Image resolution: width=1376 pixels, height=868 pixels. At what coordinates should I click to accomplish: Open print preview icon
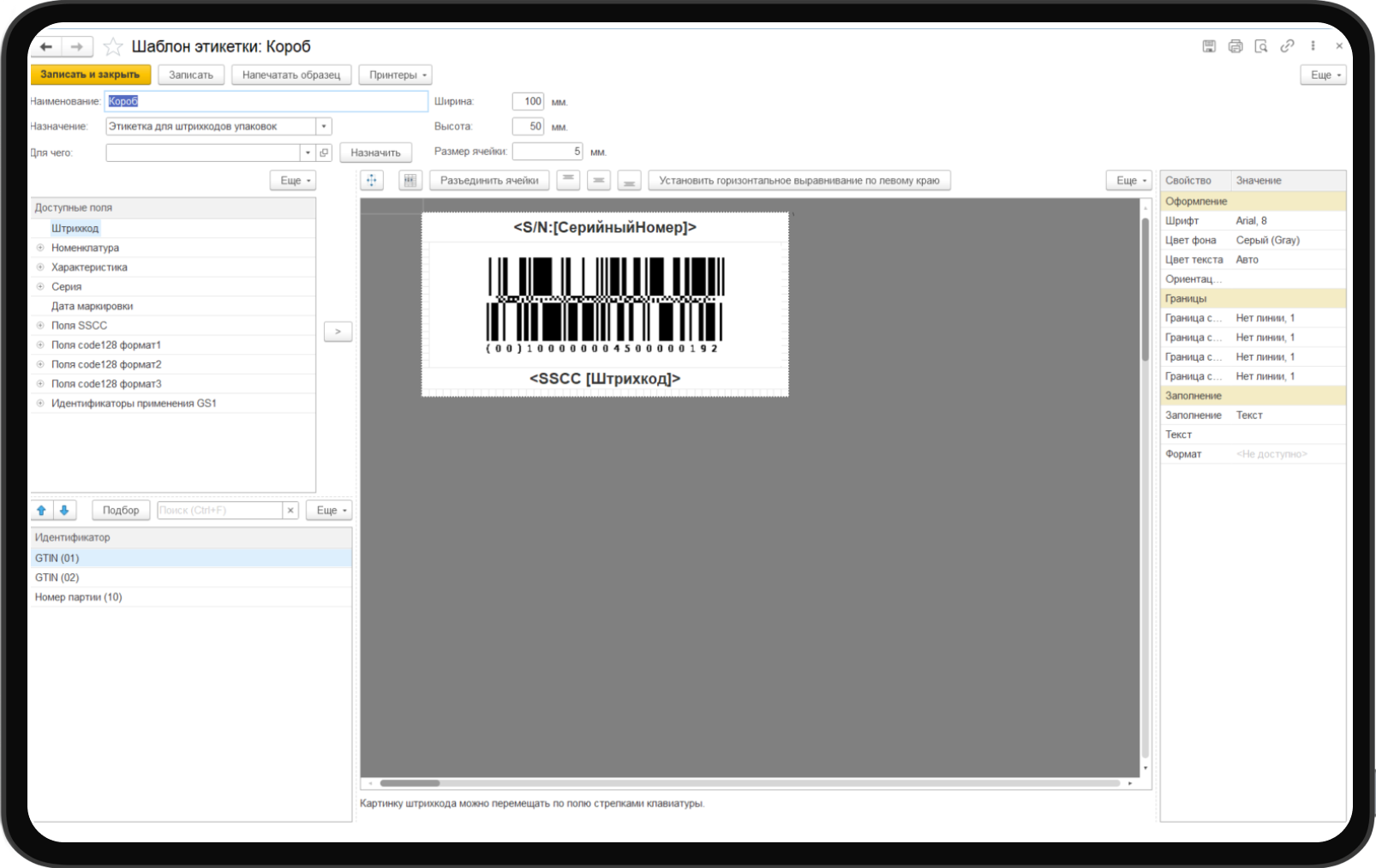[x=1261, y=46]
